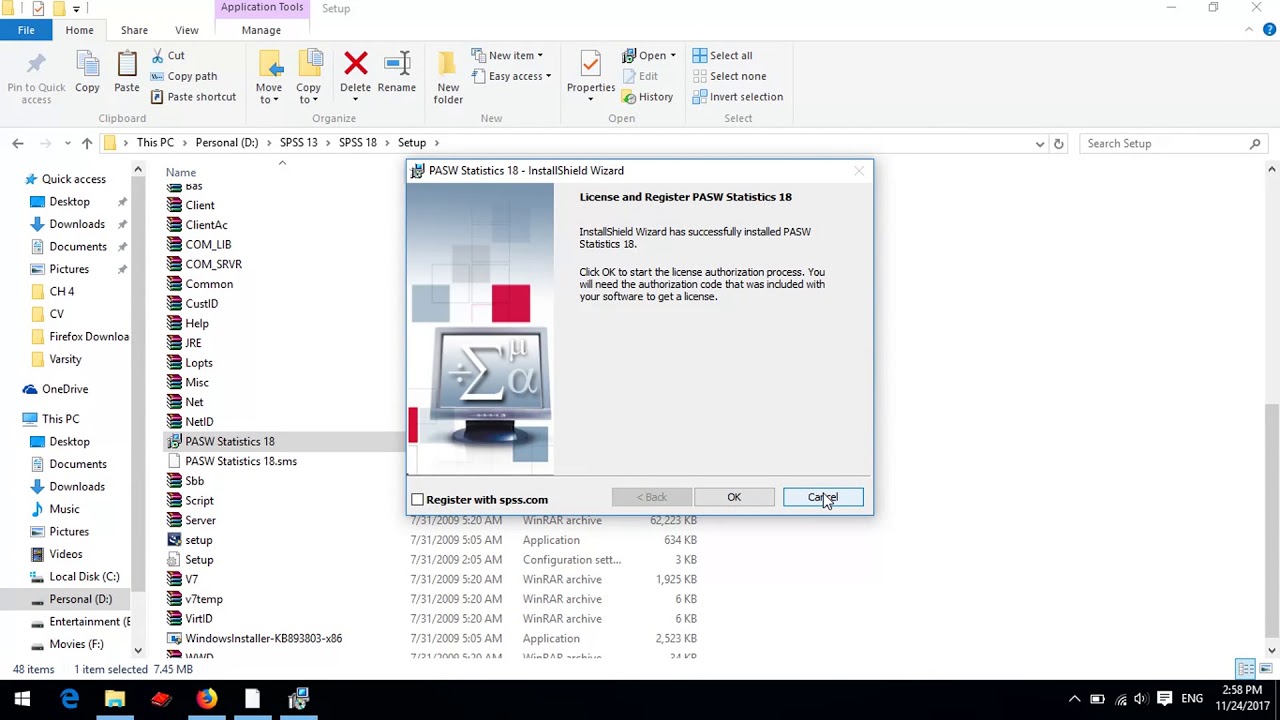Click the Windows Start button
The height and width of the screenshot is (720, 1280).
click(22, 699)
